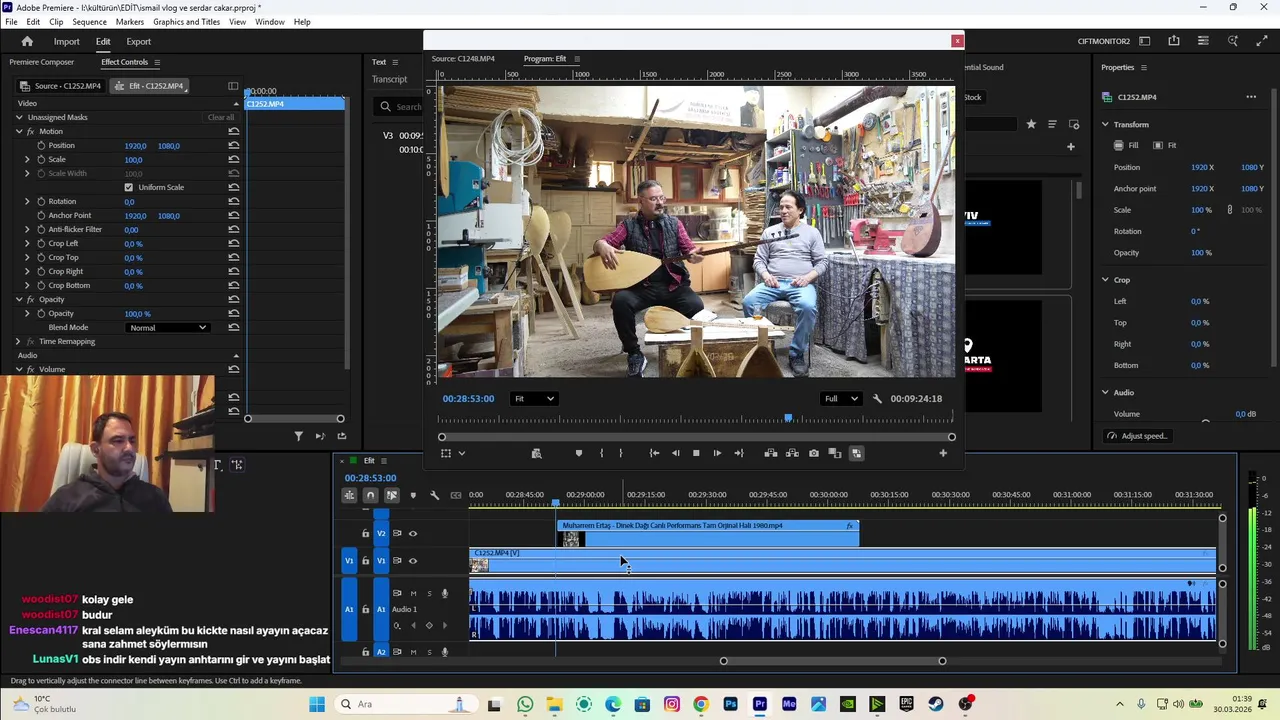The image size is (1280, 720).
Task: Add a marker in the Program monitor
Action: pos(579,453)
